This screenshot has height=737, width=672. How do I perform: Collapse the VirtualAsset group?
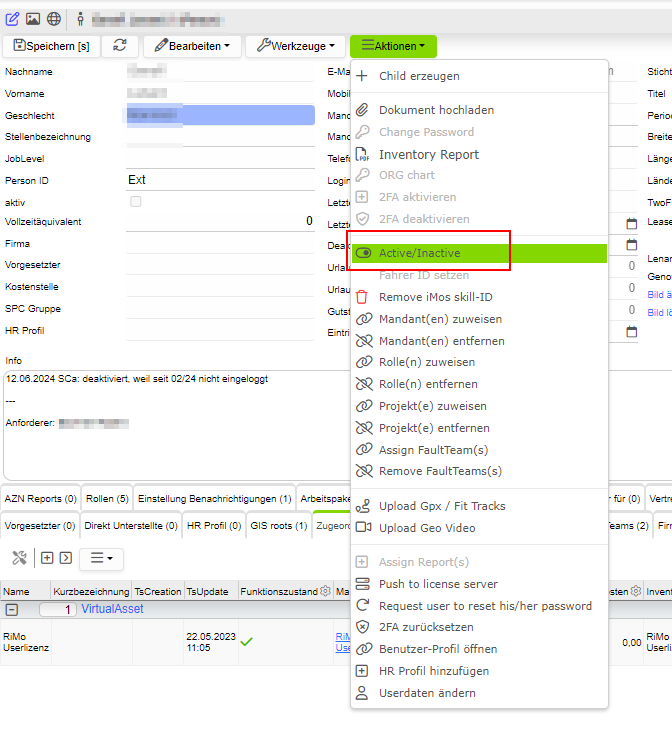click(x=12, y=610)
